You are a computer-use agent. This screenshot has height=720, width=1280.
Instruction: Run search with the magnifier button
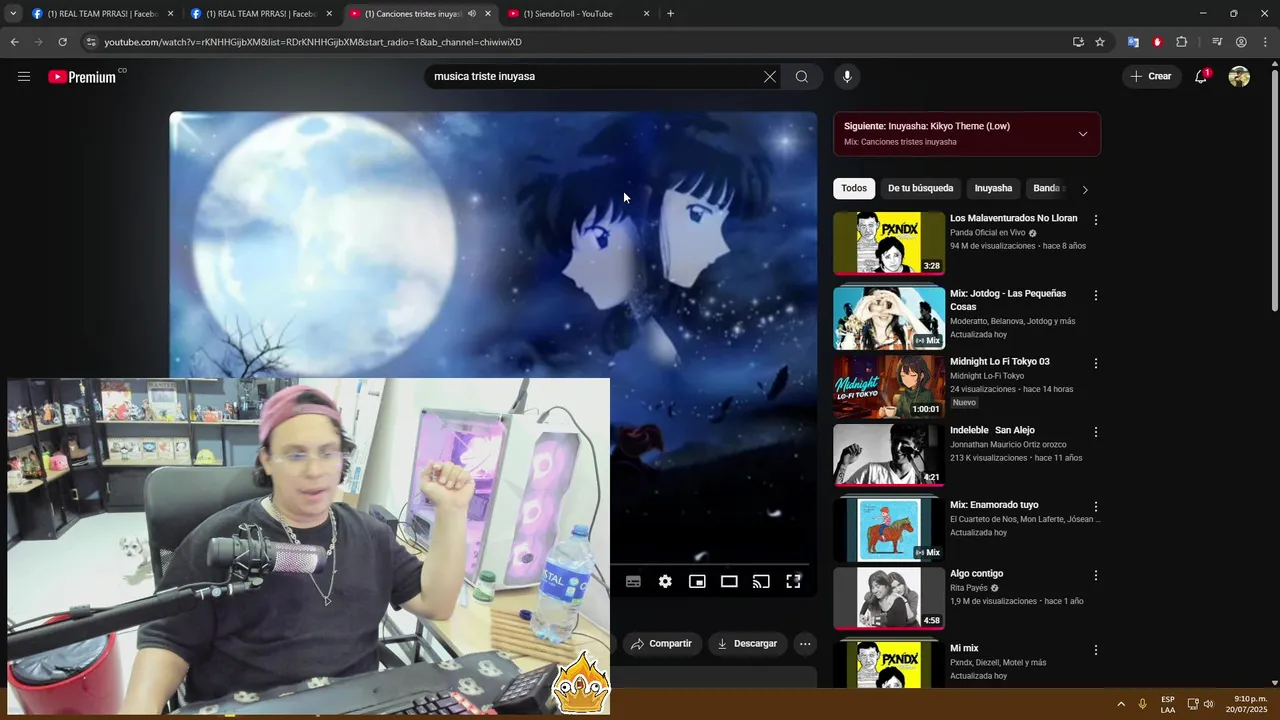pyautogui.click(x=802, y=77)
